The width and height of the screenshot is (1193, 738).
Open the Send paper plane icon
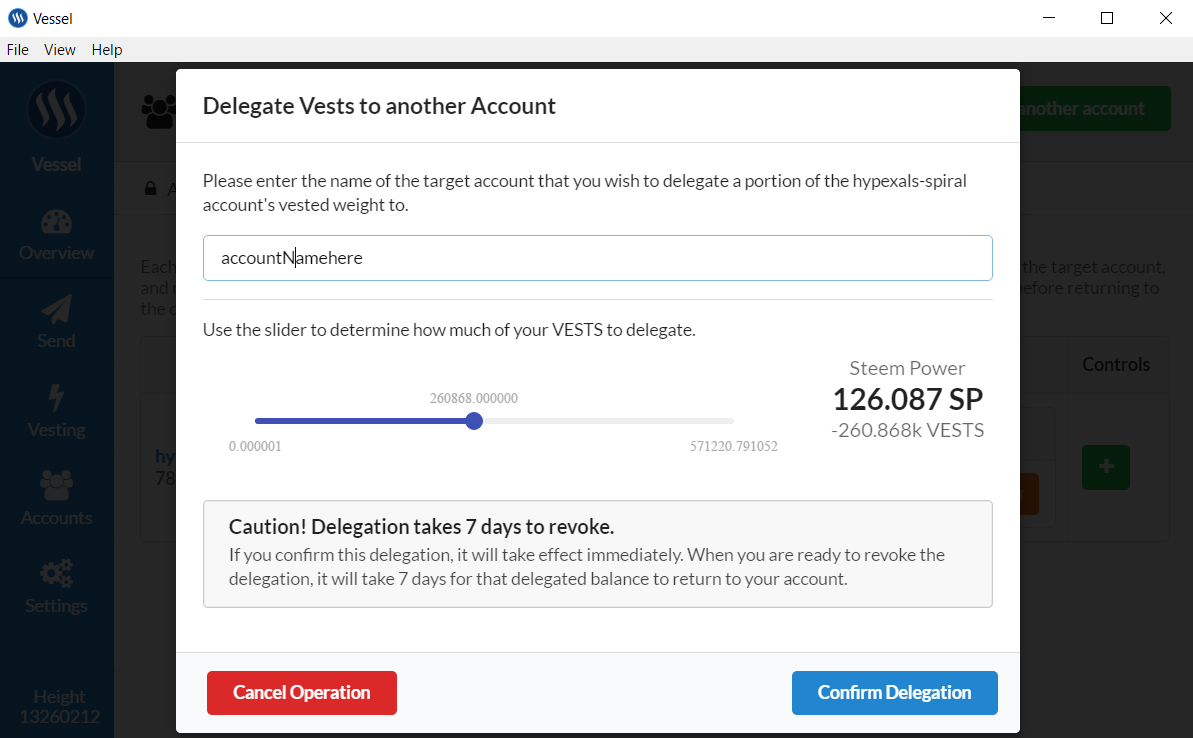coord(56,310)
